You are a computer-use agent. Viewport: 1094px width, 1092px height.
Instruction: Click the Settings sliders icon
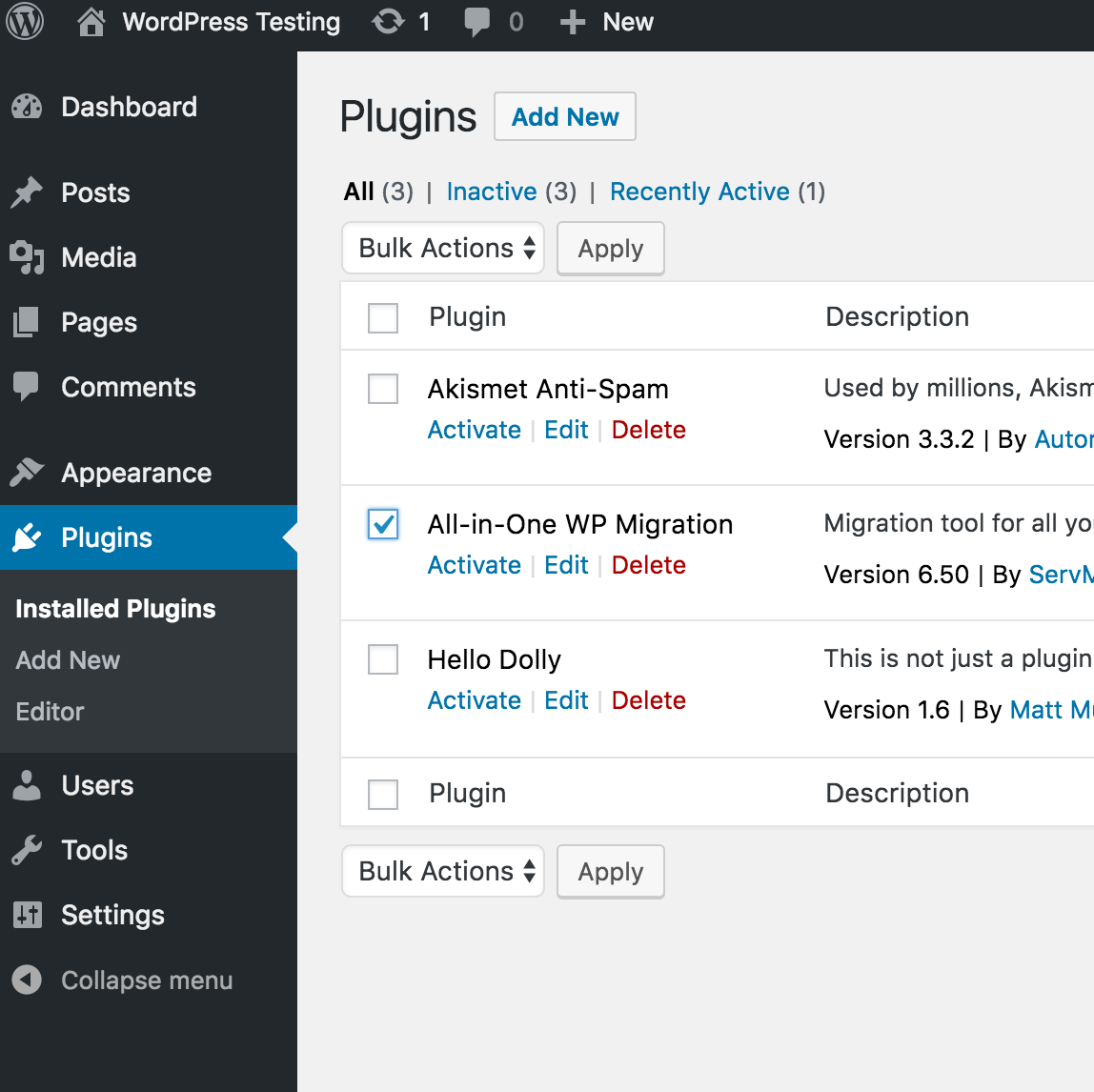click(x=28, y=915)
